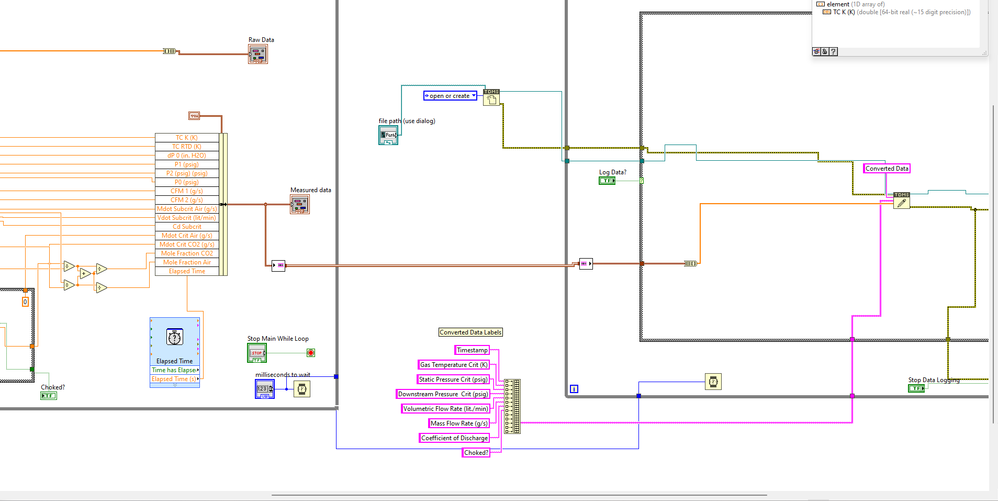Screen dimensions: 998x501
Task: Select the Choked? boolean indicator terminal
Action: [x=49, y=395]
